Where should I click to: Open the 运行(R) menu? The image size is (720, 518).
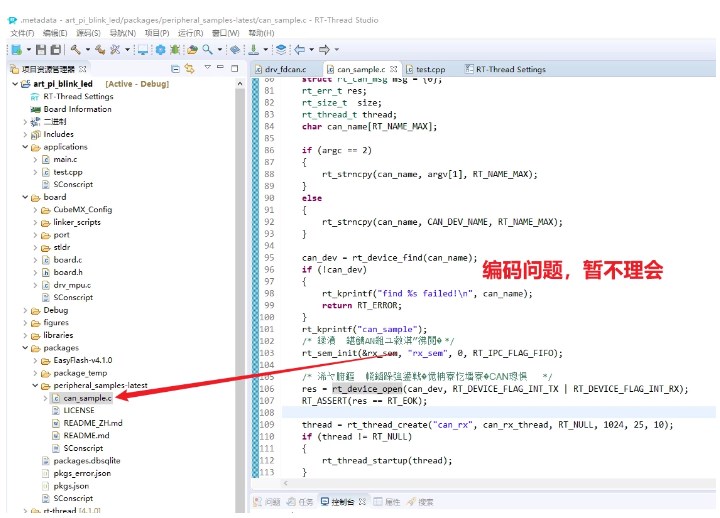pos(191,33)
